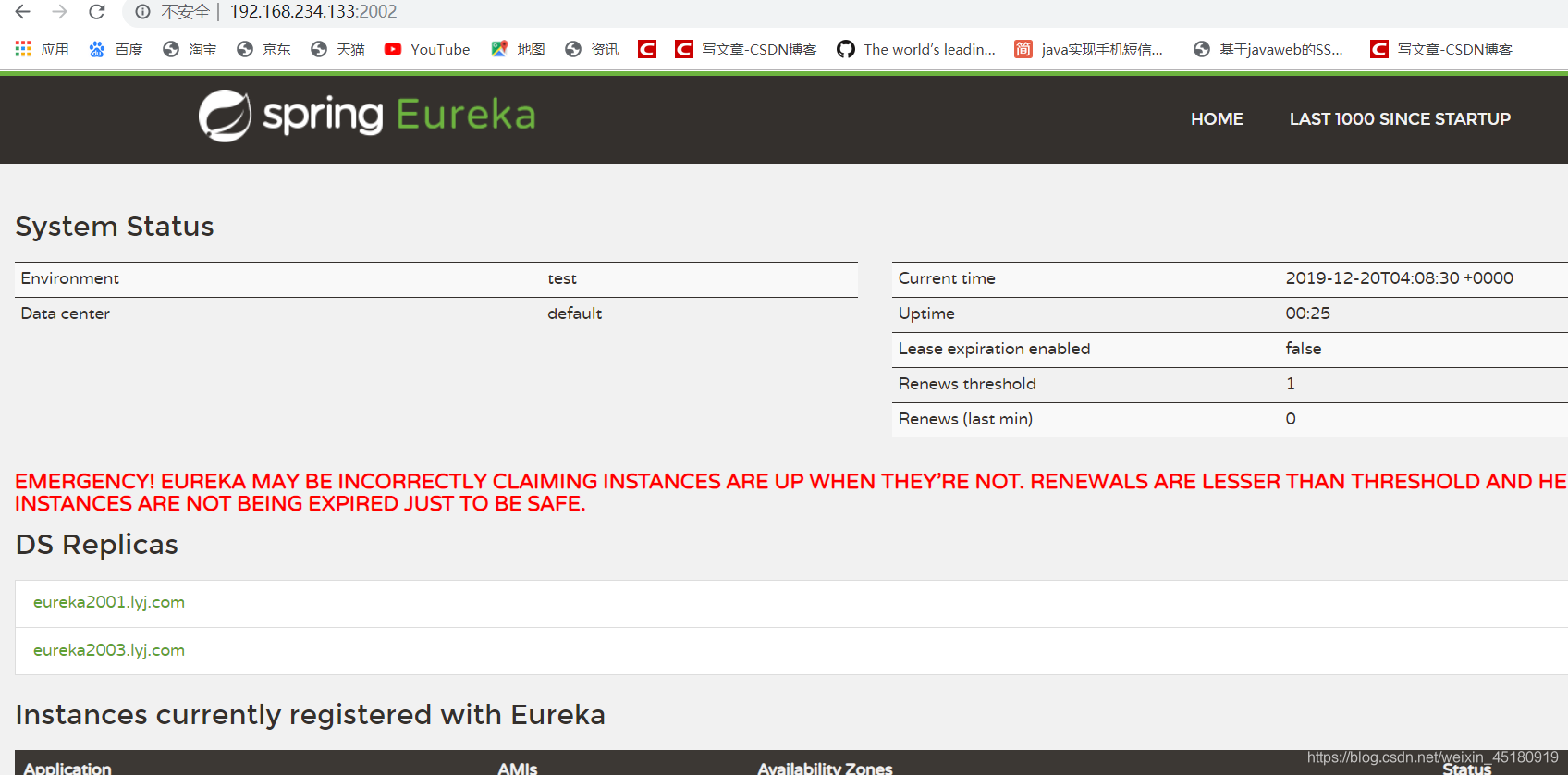Click Instances currently registered with Eureka heading
Screen dimensions: 1568x775
310,715
